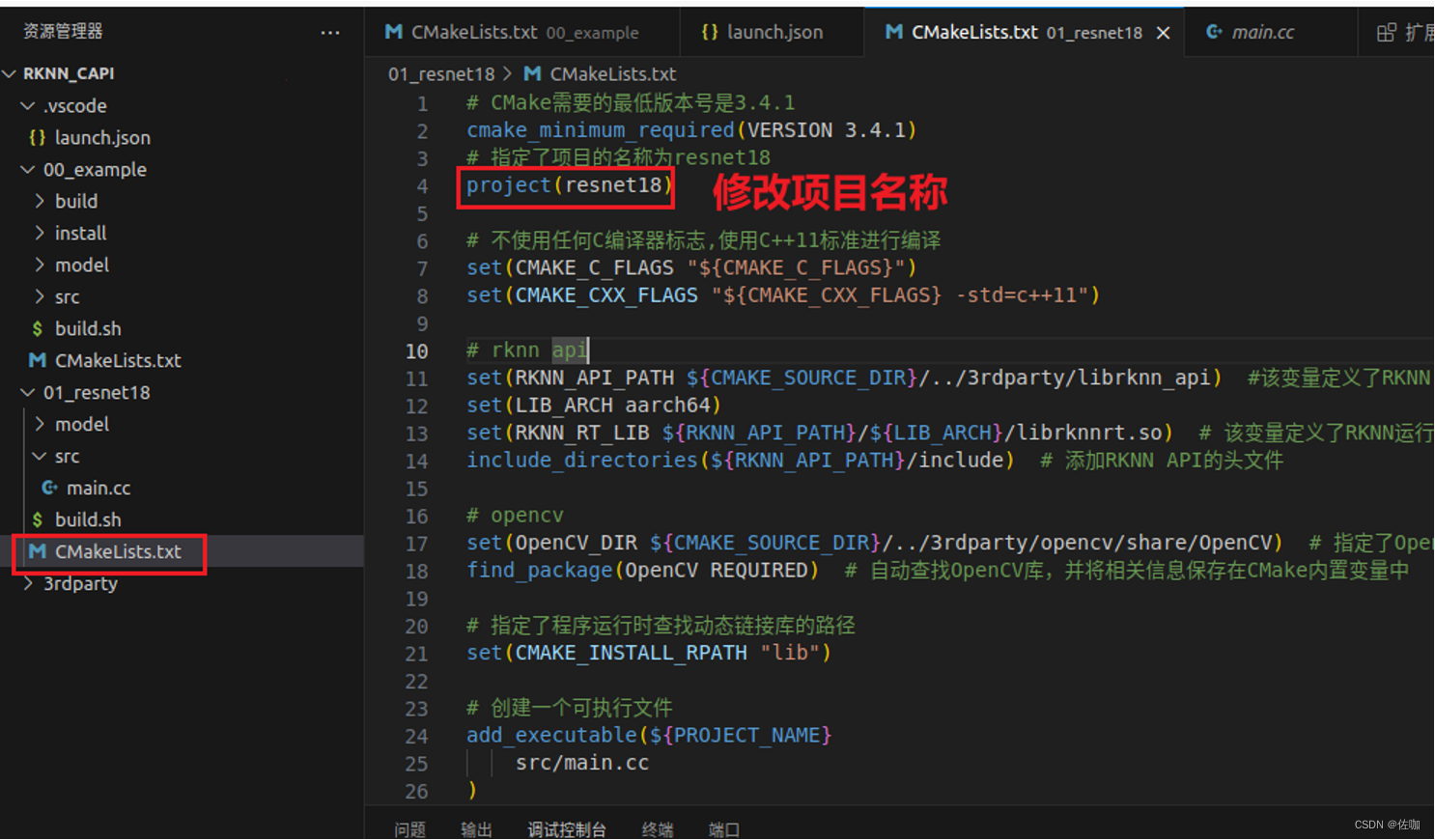1435x840 pixels.
Task: Open the 调试控制台 debug console tab
Action: click(567, 829)
